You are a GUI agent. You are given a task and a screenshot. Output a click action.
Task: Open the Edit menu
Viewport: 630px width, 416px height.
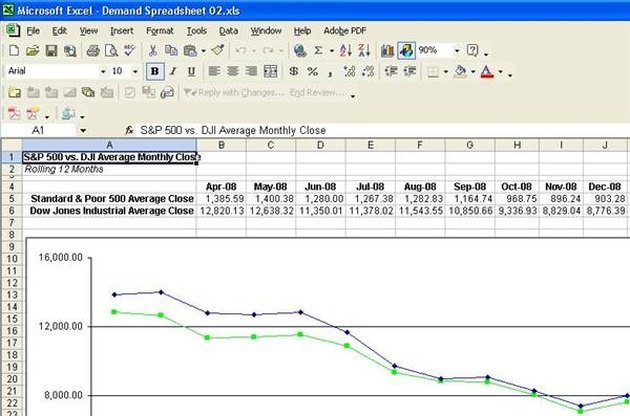pyautogui.click(x=59, y=31)
